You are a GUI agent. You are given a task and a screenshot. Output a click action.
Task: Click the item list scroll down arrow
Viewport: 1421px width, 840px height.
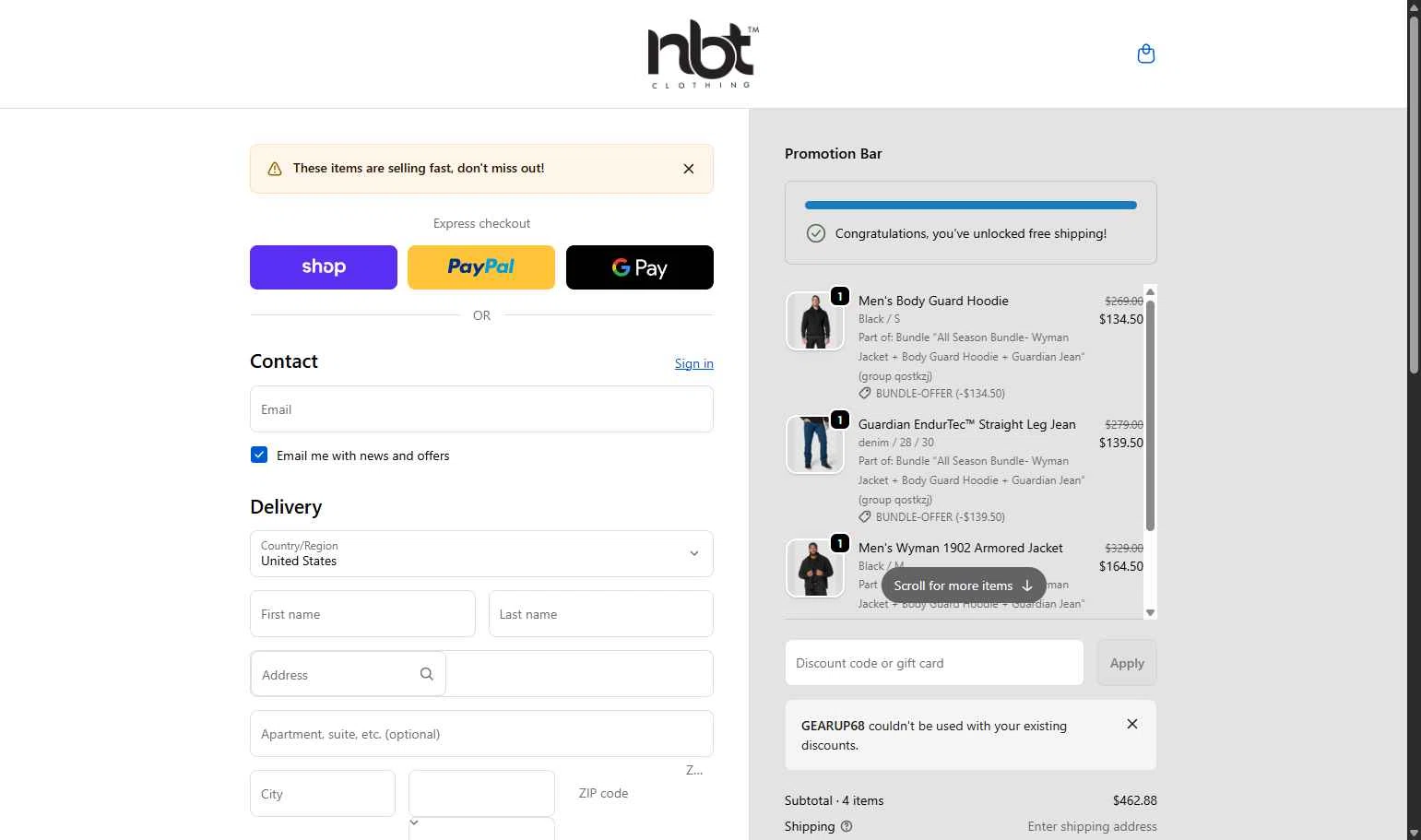pyautogui.click(x=1150, y=612)
